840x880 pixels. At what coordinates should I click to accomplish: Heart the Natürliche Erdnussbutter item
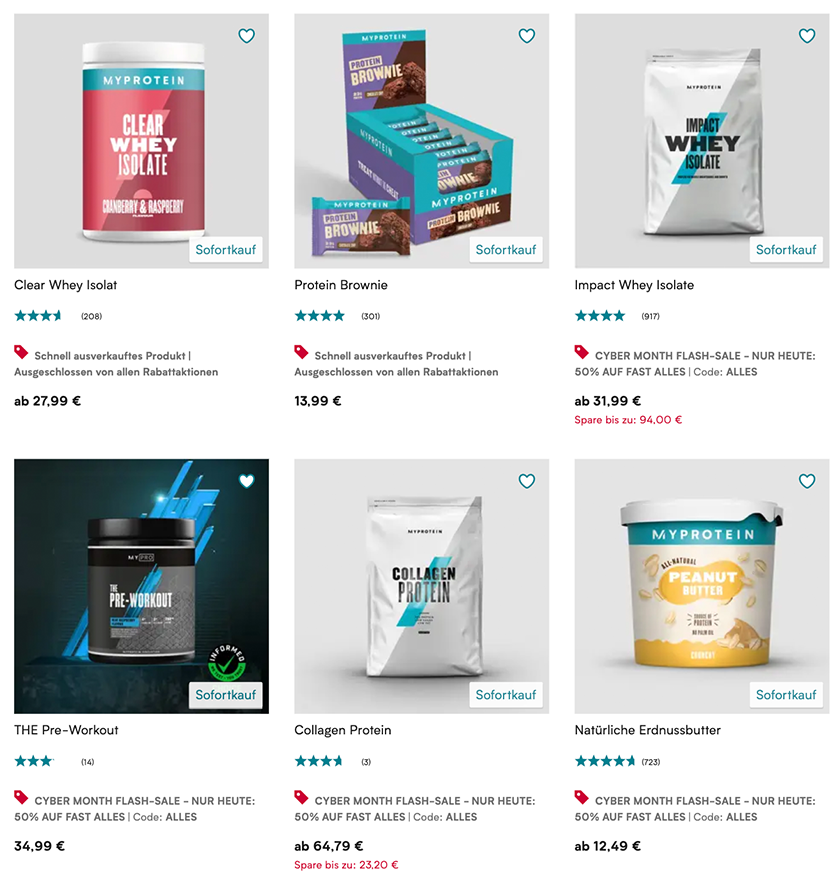coord(807,481)
